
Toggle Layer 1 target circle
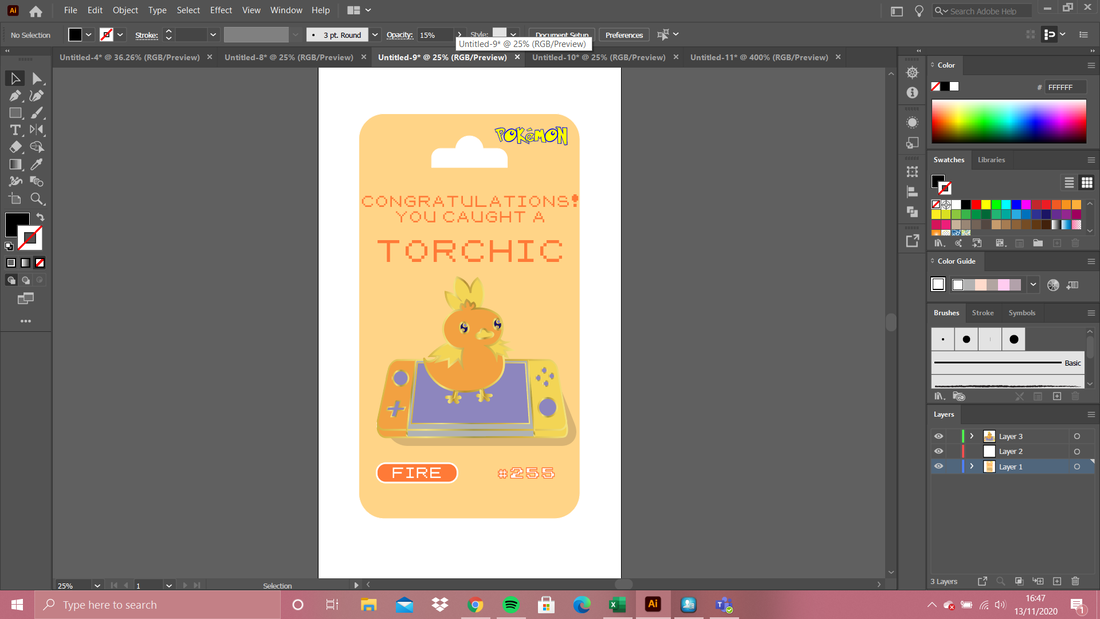point(1077,467)
